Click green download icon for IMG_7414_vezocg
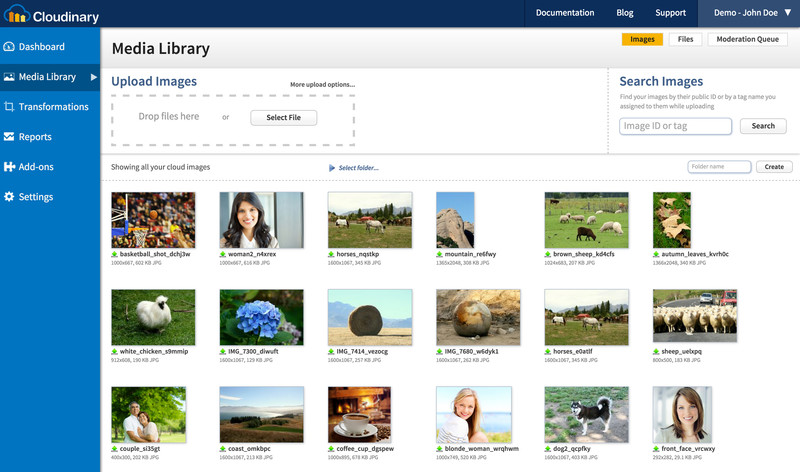The image size is (800, 472). point(331,352)
